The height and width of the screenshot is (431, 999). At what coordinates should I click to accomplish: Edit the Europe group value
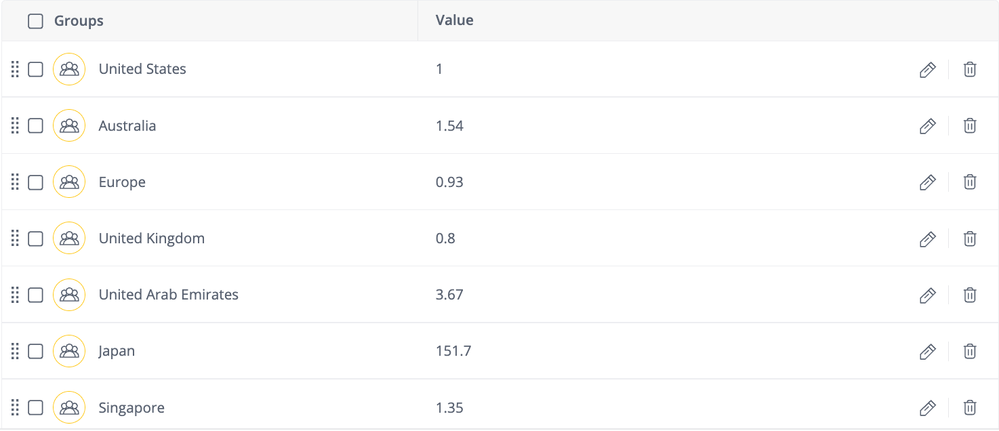927,183
